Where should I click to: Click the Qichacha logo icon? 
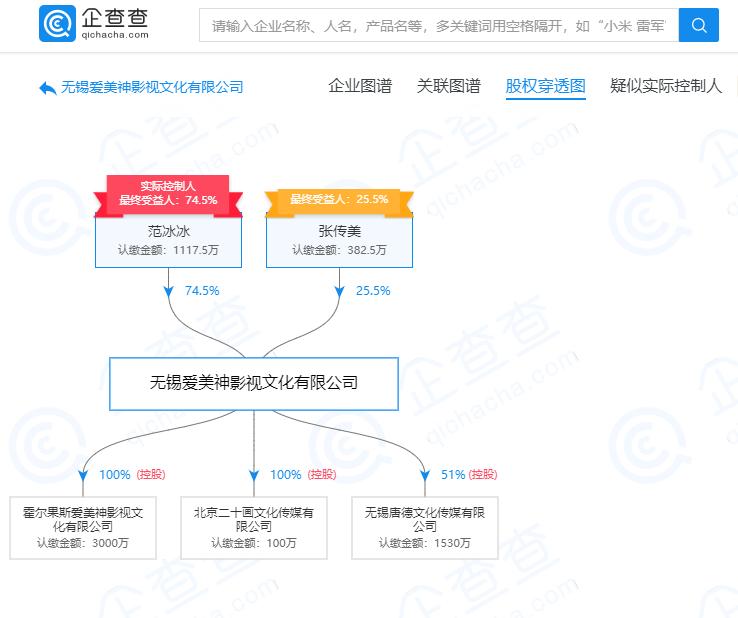(x=57, y=24)
